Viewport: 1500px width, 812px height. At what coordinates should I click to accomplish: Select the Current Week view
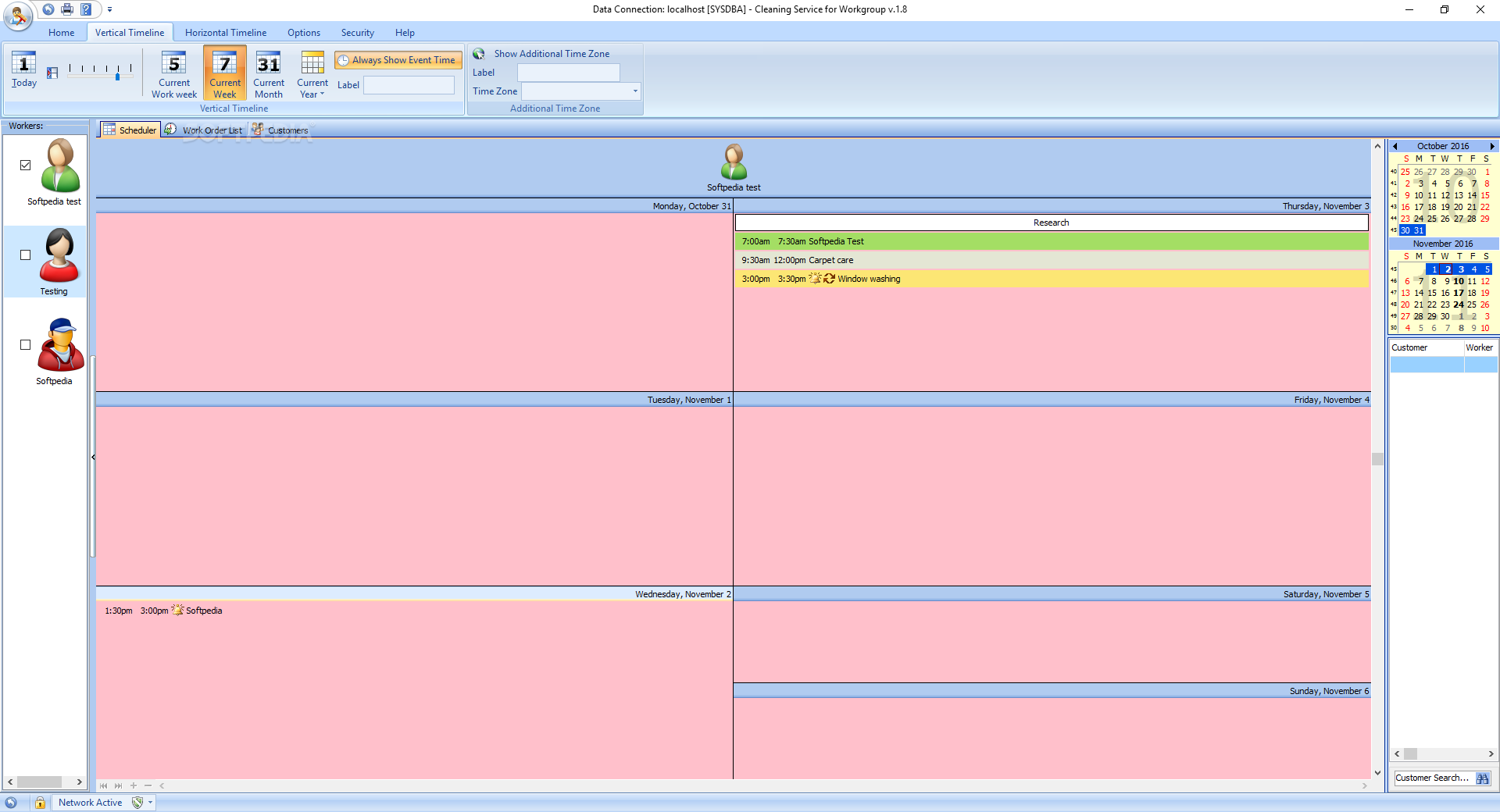[225, 73]
